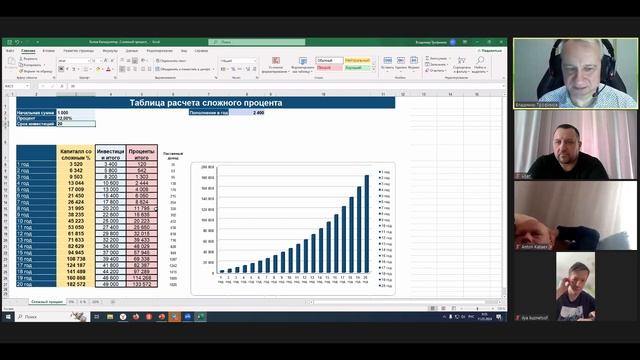Click the horizontal scrollbar
This screenshot has width=640, height=360.
point(398,302)
